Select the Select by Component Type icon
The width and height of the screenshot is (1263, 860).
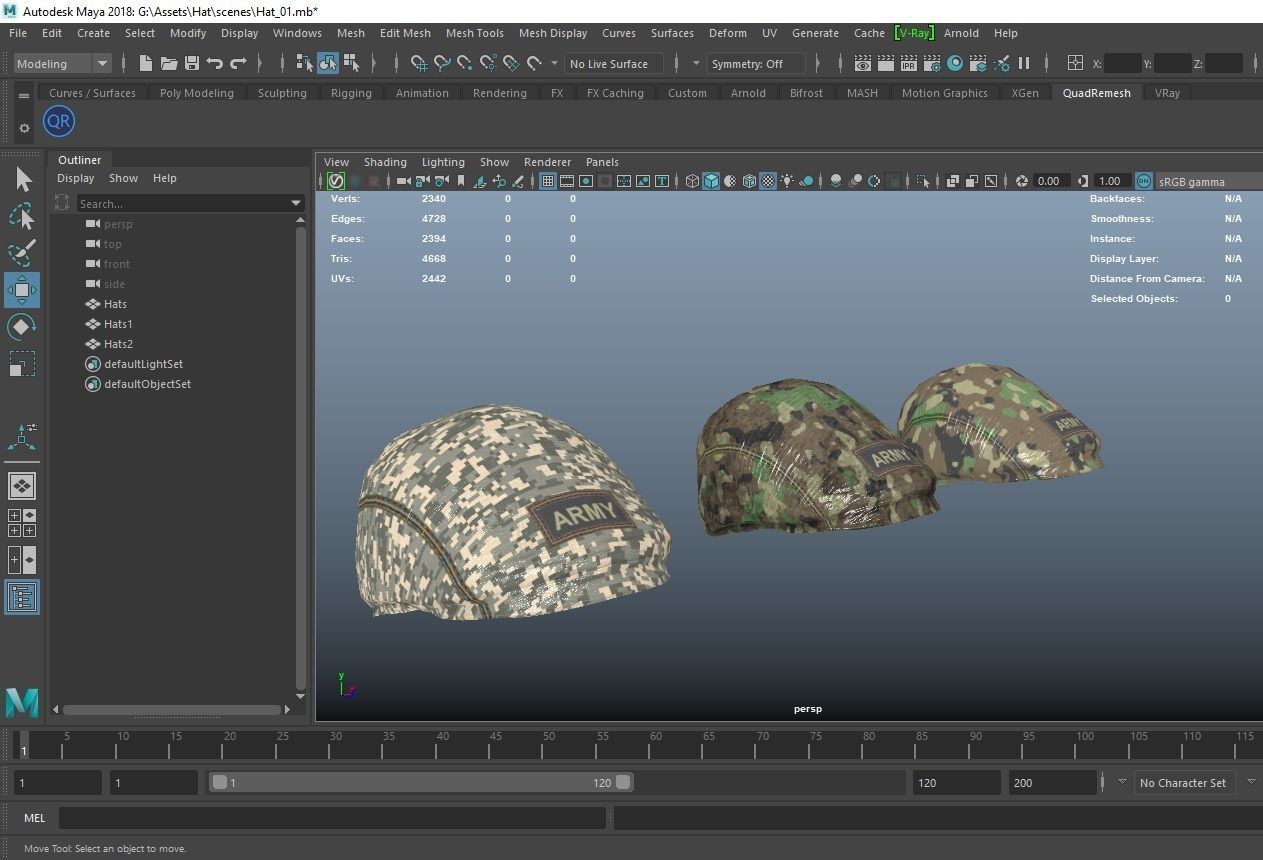(351, 63)
